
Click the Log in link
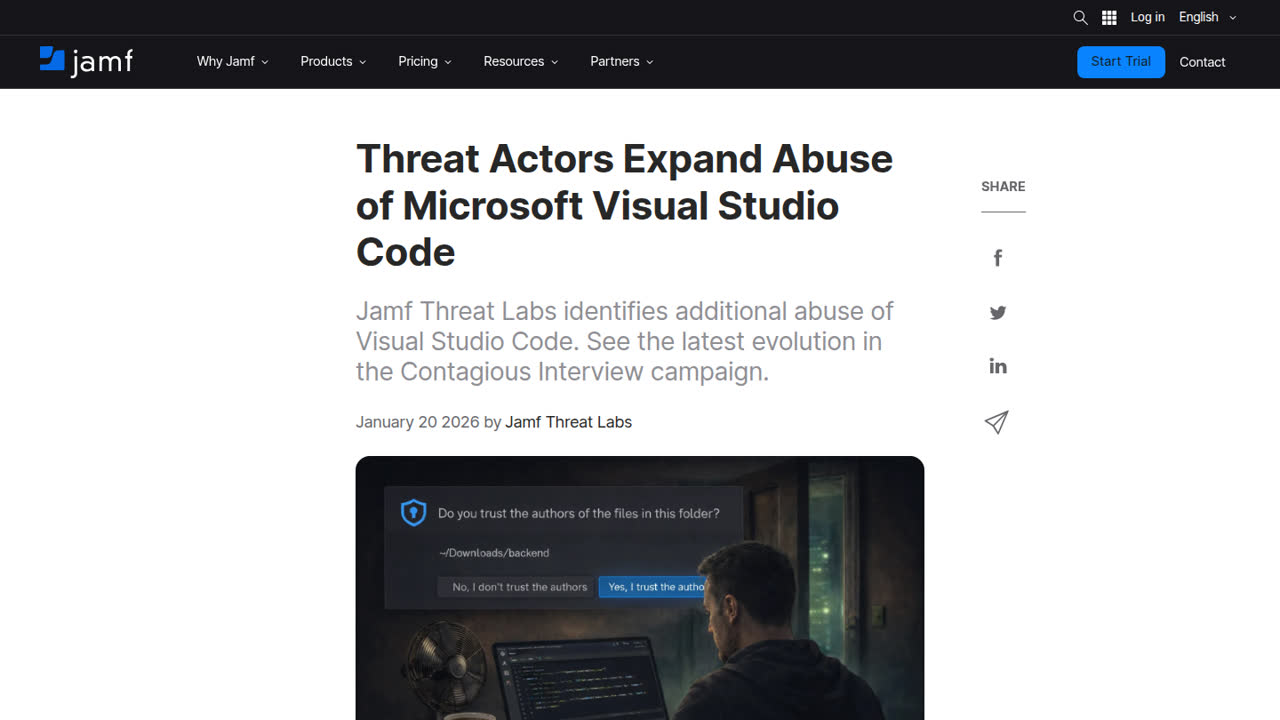coord(1147,17)
